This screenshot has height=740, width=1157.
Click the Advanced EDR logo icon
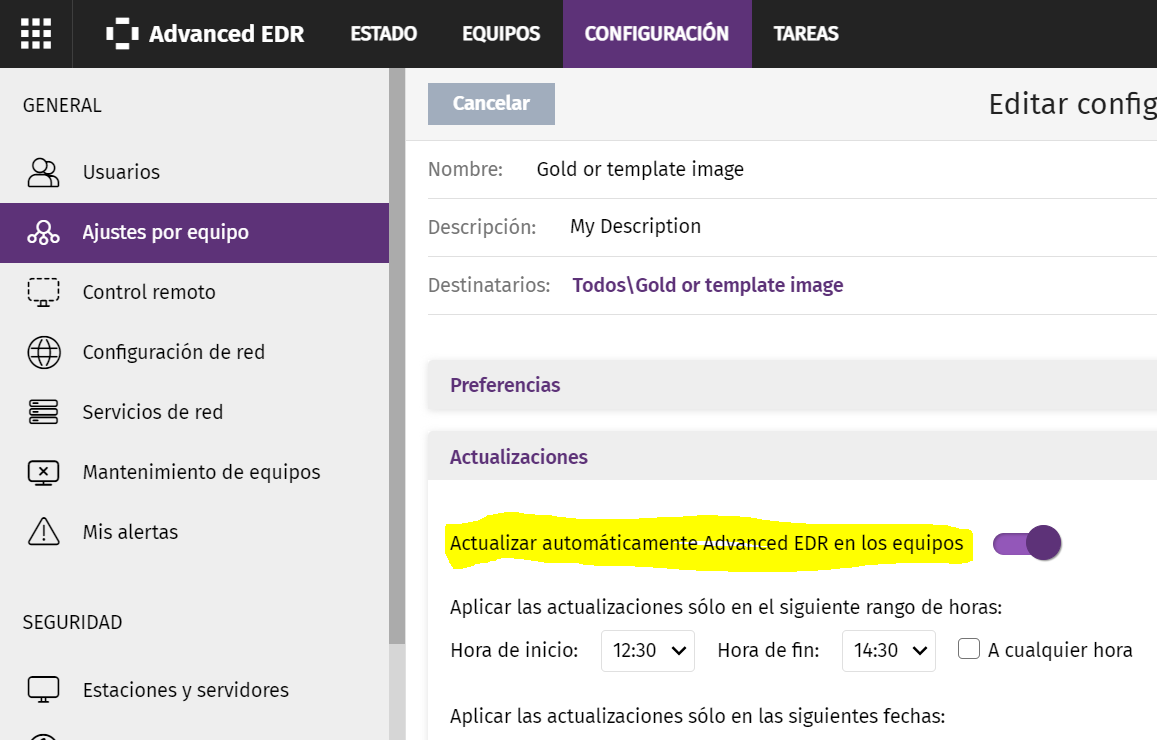pyautogui.click(x=122, y=34)
